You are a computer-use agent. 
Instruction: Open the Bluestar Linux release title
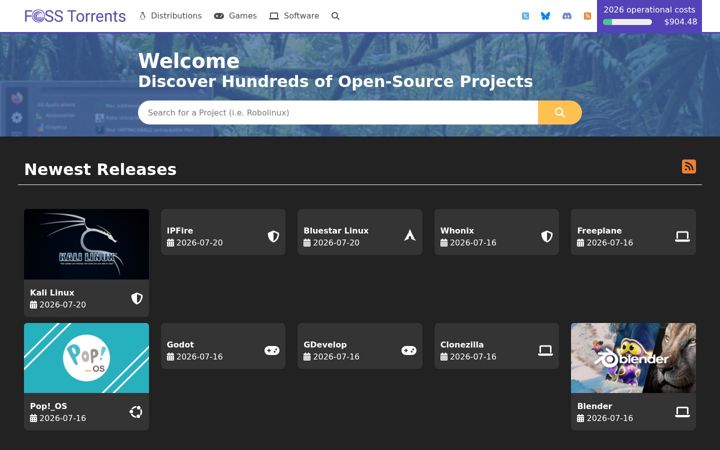point(336,231)
